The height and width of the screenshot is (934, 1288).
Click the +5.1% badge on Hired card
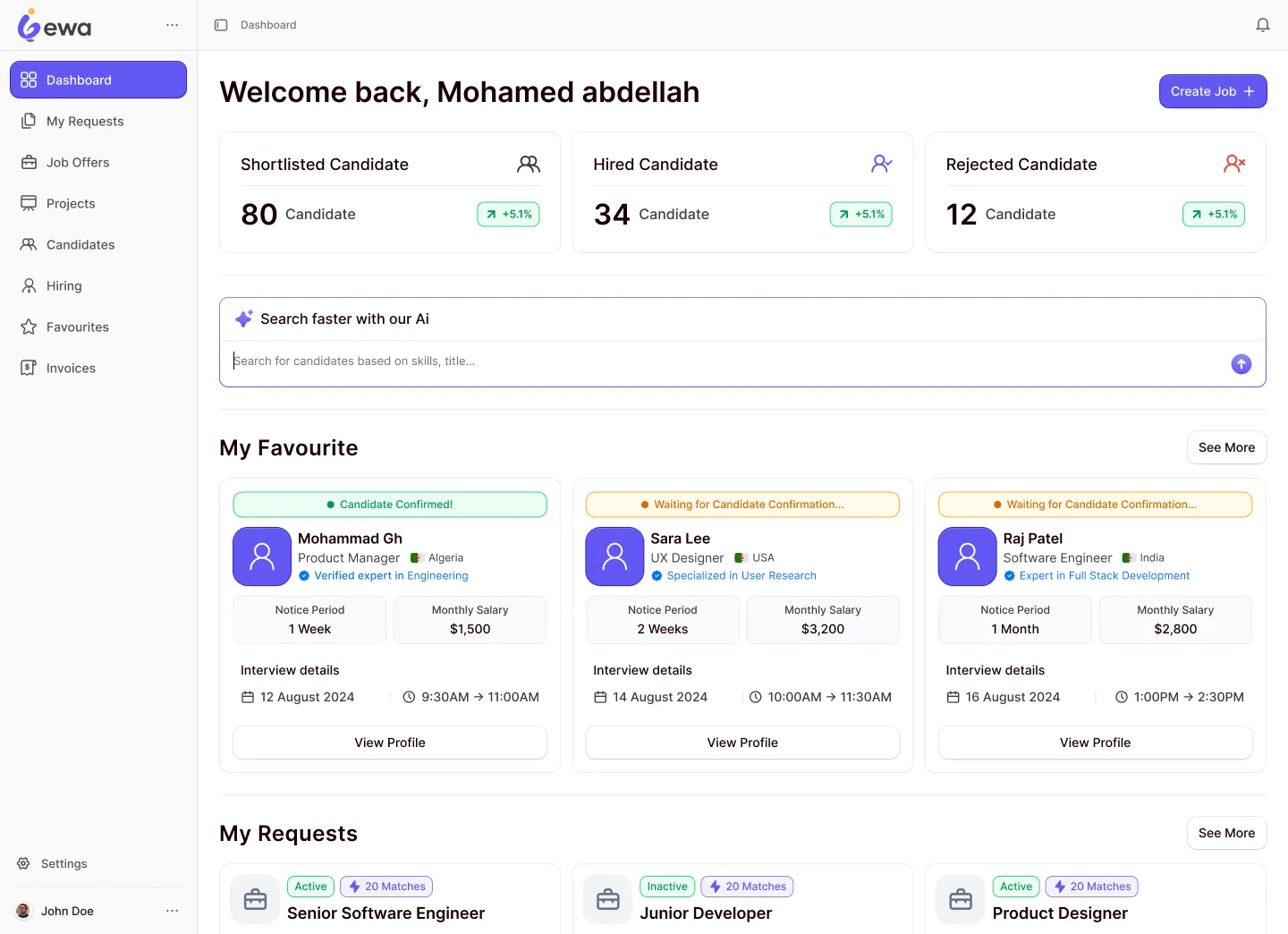pos(861,214)
